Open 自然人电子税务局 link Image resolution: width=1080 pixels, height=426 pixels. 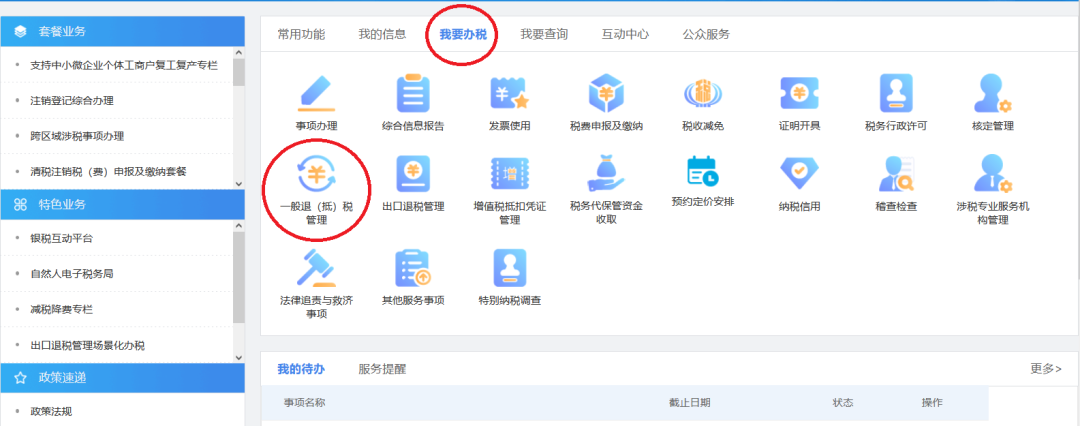(x=72, y=274)
